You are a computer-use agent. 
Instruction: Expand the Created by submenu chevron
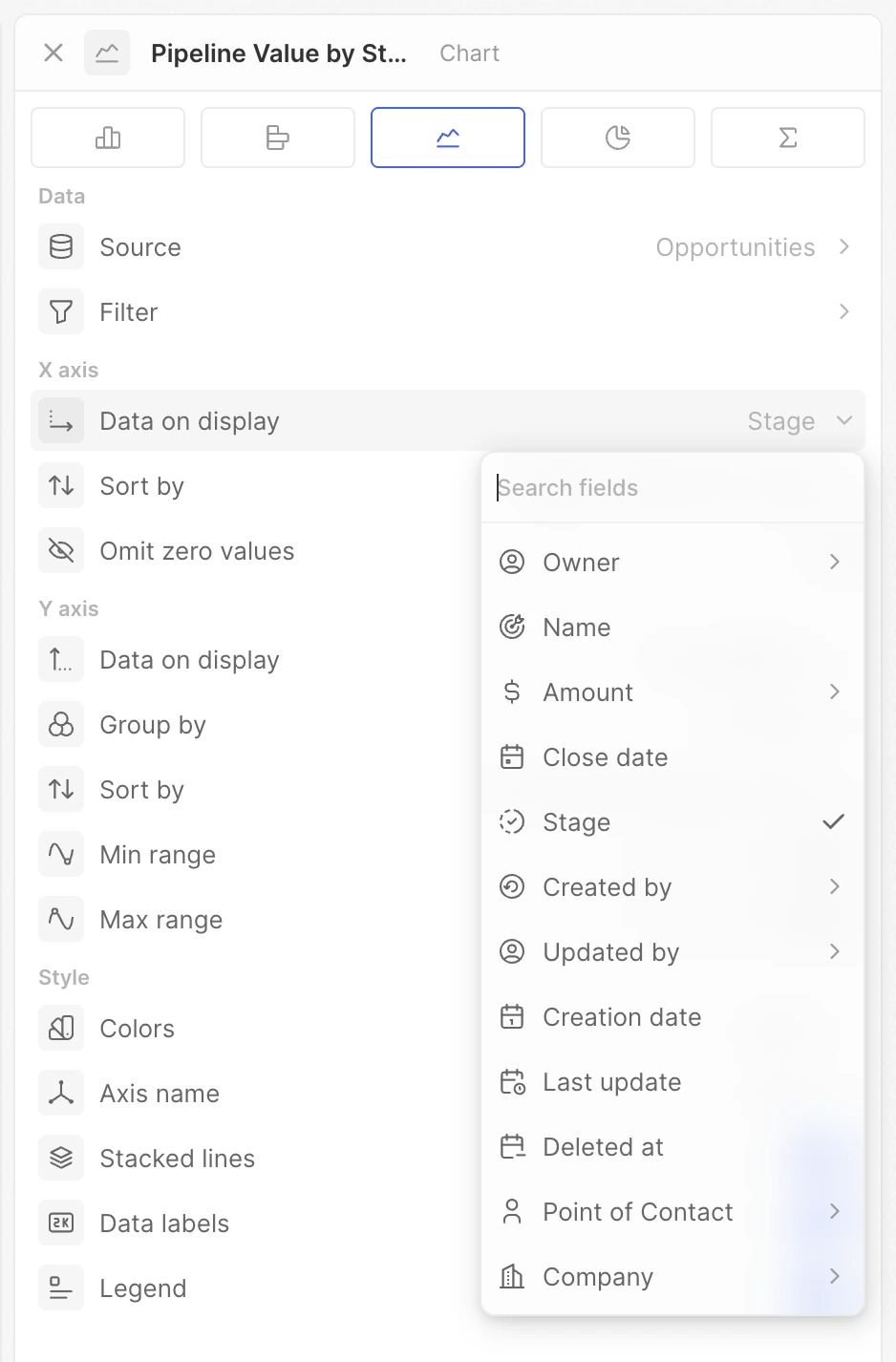(835, 886)
